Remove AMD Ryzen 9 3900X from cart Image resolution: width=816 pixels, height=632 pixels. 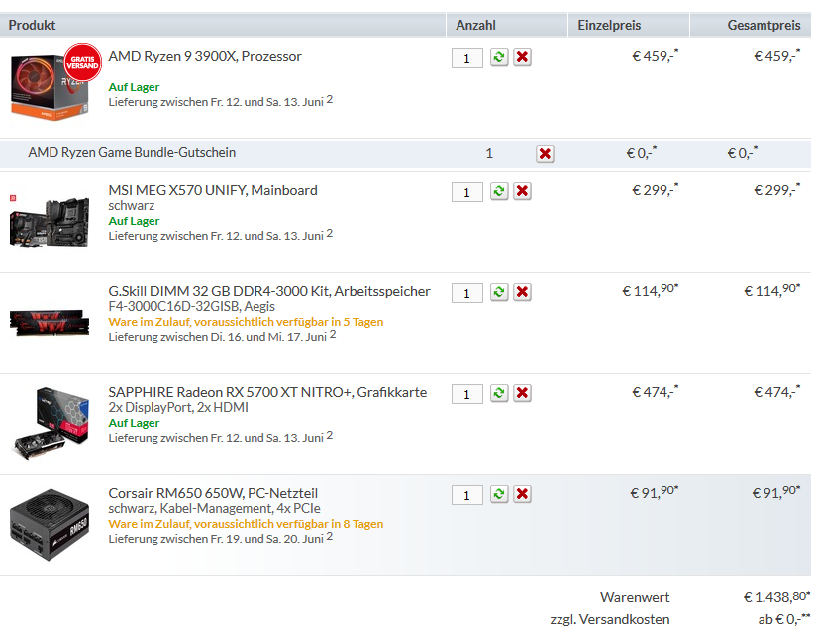pos(522,58)
